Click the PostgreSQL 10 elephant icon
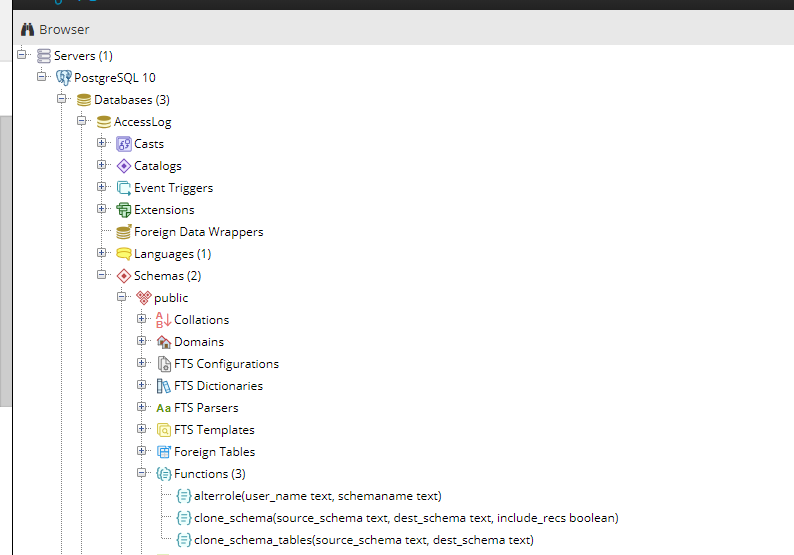Screen dimensions: 794x555 click(x=64, y=77)
